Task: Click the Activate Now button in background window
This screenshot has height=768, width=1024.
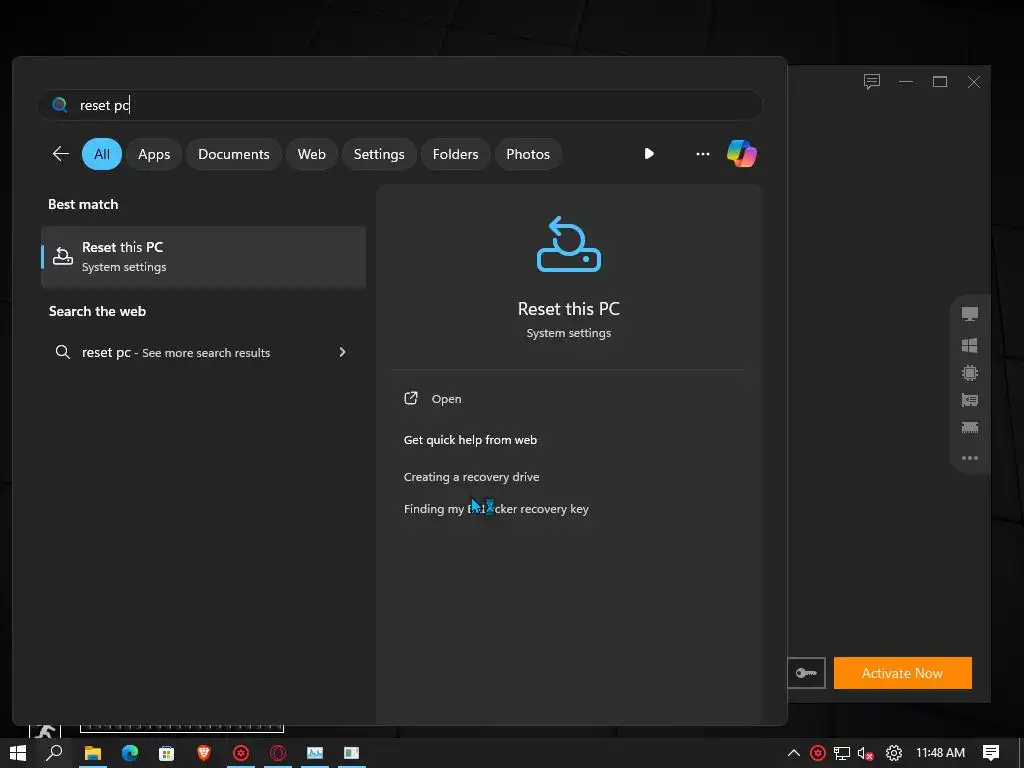Action: pyautogui.click(x=903, y=673)
